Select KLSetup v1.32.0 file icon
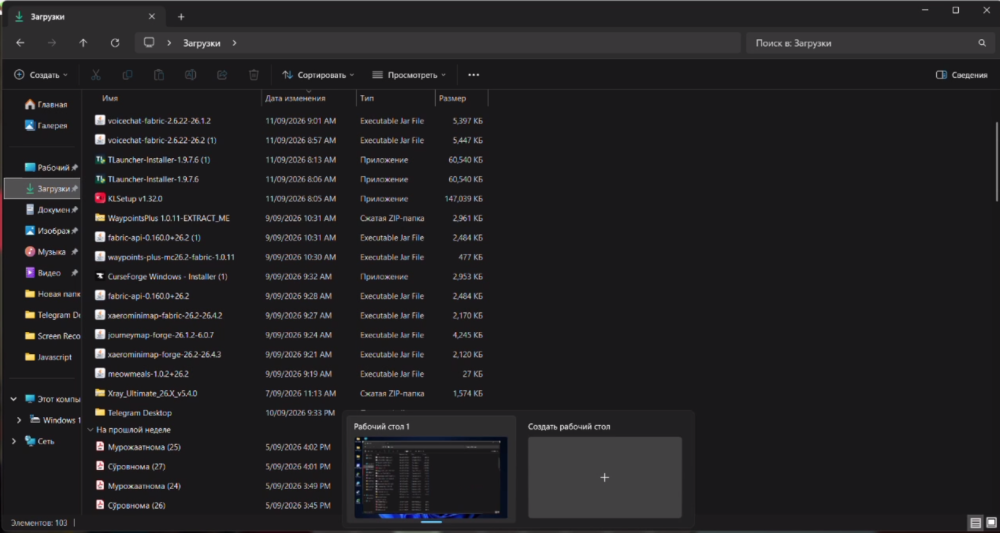This screenshot has height=533, width=1000. point(99,198)
